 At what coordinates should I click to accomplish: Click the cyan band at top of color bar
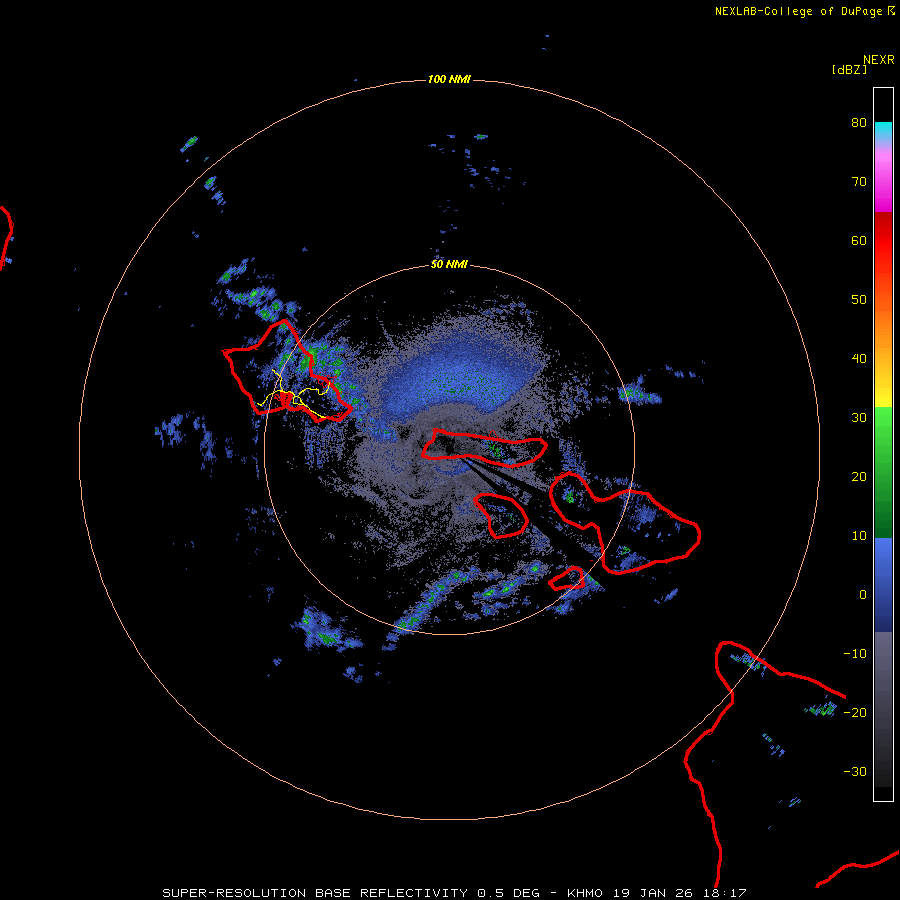coord(883,131)
